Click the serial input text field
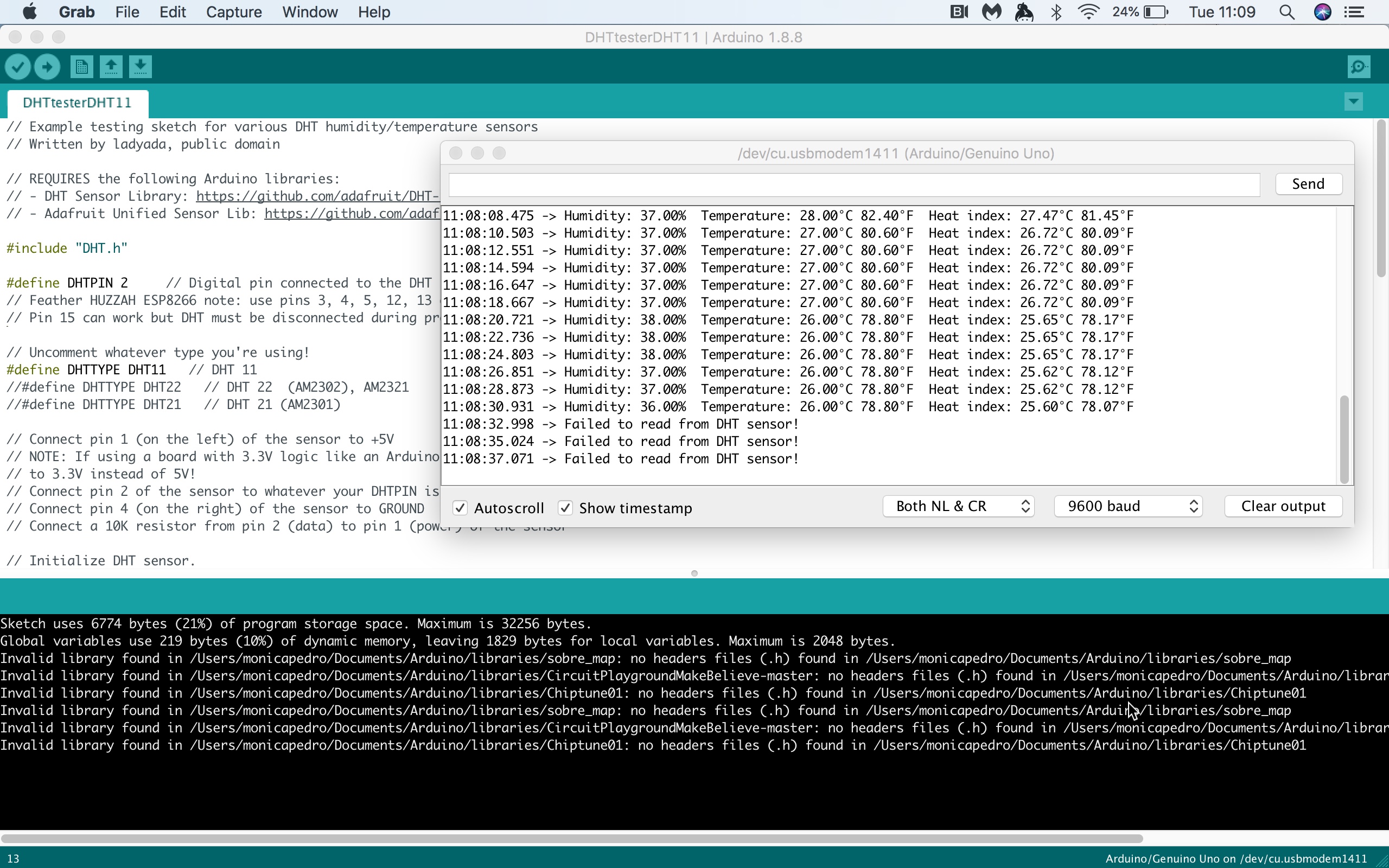 pyautogui.click(x=854, y=184)
